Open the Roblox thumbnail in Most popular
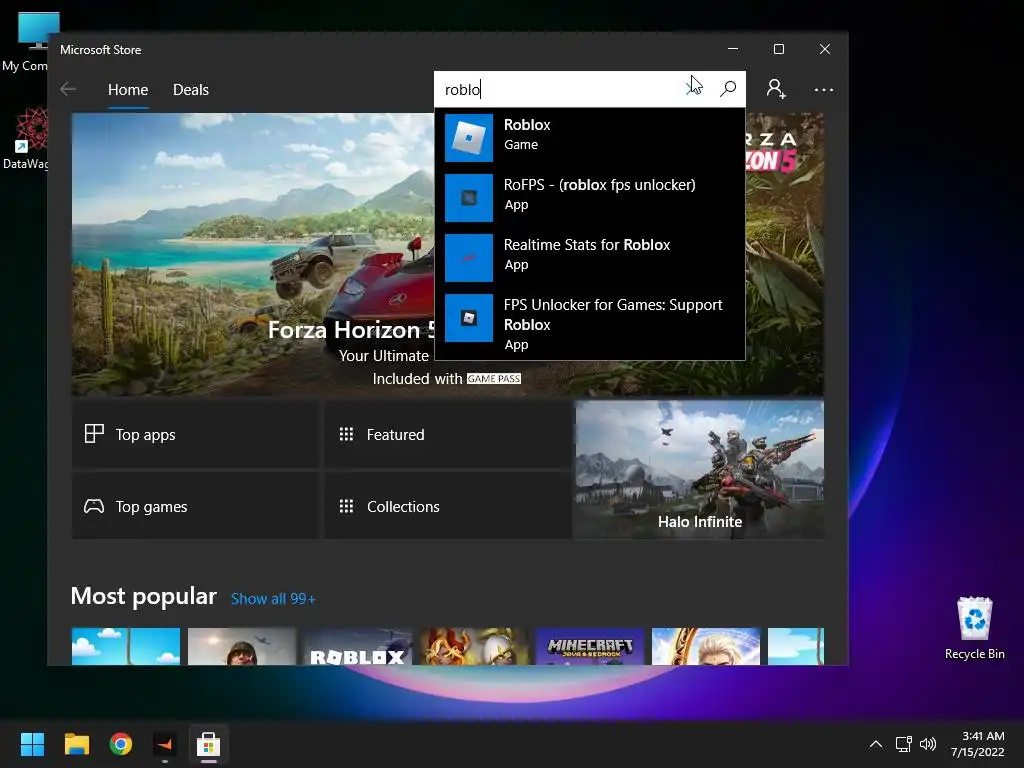Screen dimensions: 1024x768 [358, 647]
